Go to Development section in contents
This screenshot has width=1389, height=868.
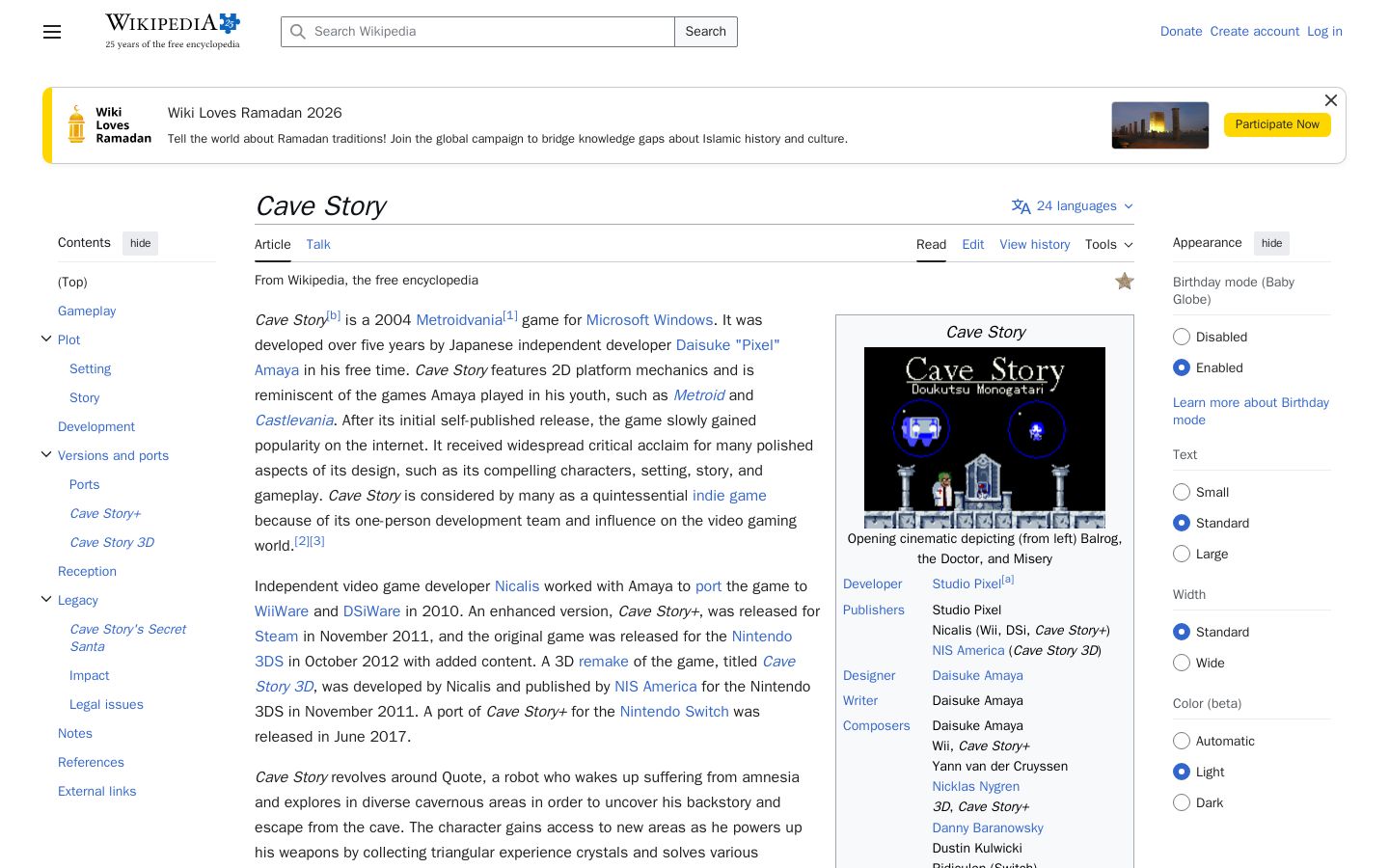96,426
